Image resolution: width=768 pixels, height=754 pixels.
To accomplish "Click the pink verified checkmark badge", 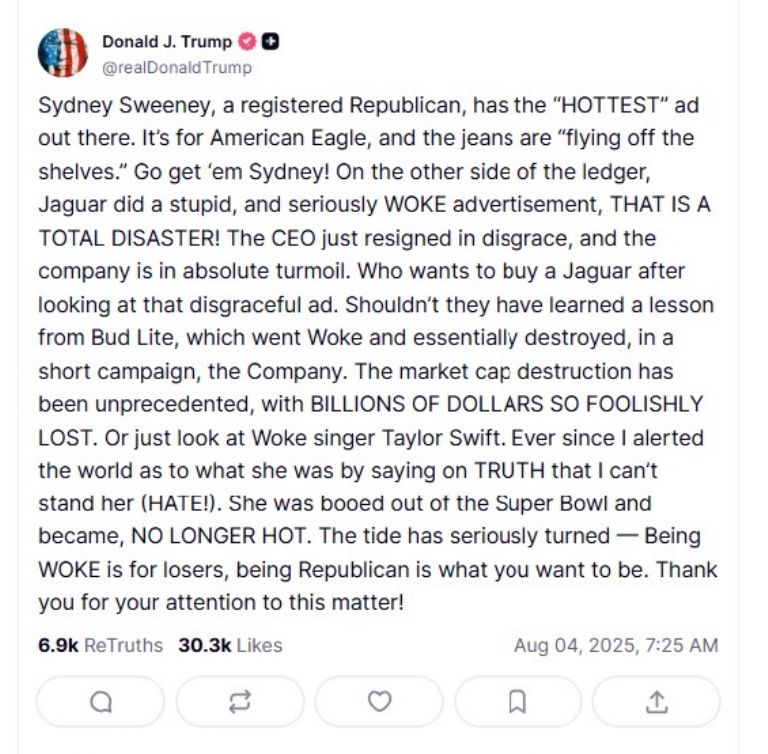I will pos(248,42).
